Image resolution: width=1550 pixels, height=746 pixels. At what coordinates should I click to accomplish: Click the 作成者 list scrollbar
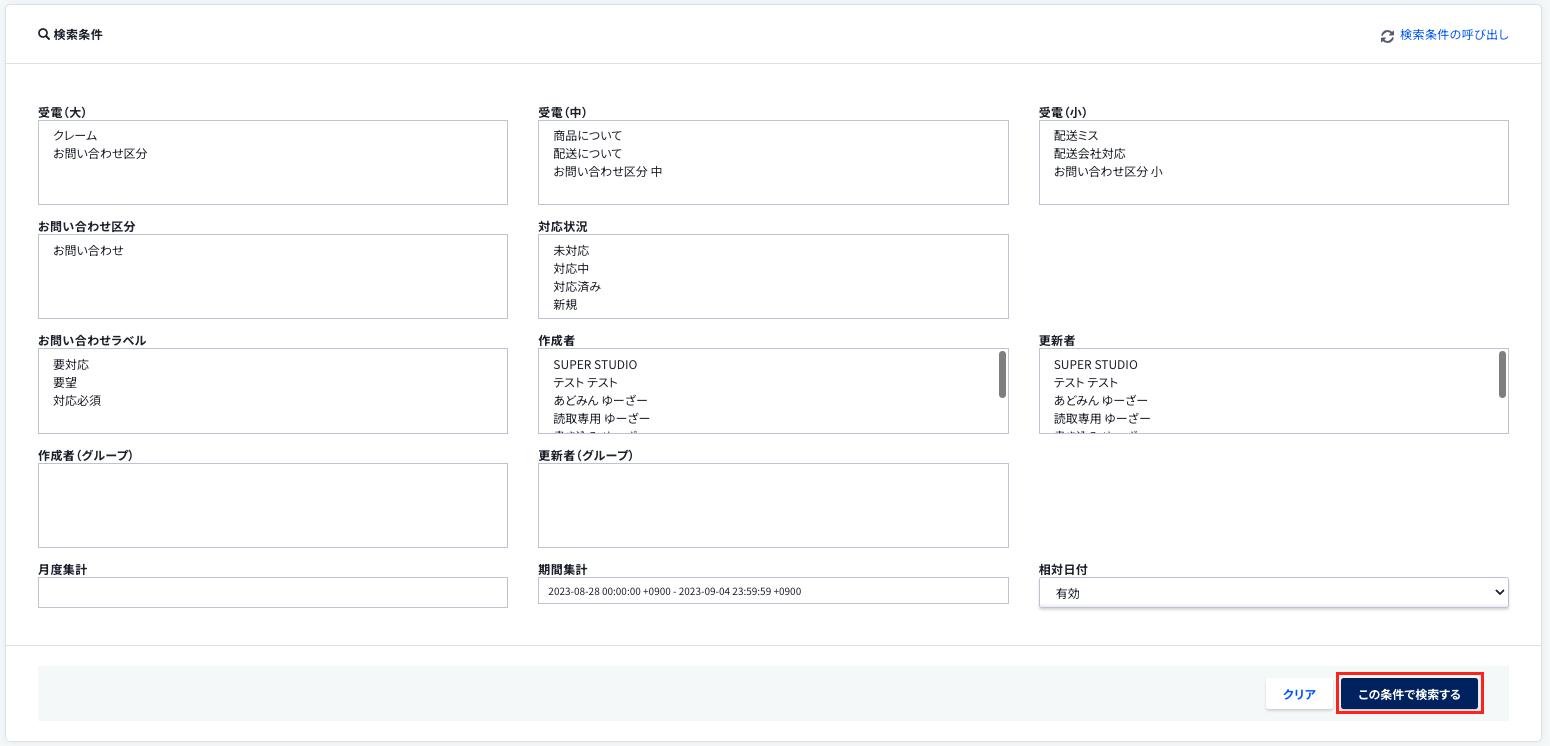pyautogui.click(x=1002, y=375)
